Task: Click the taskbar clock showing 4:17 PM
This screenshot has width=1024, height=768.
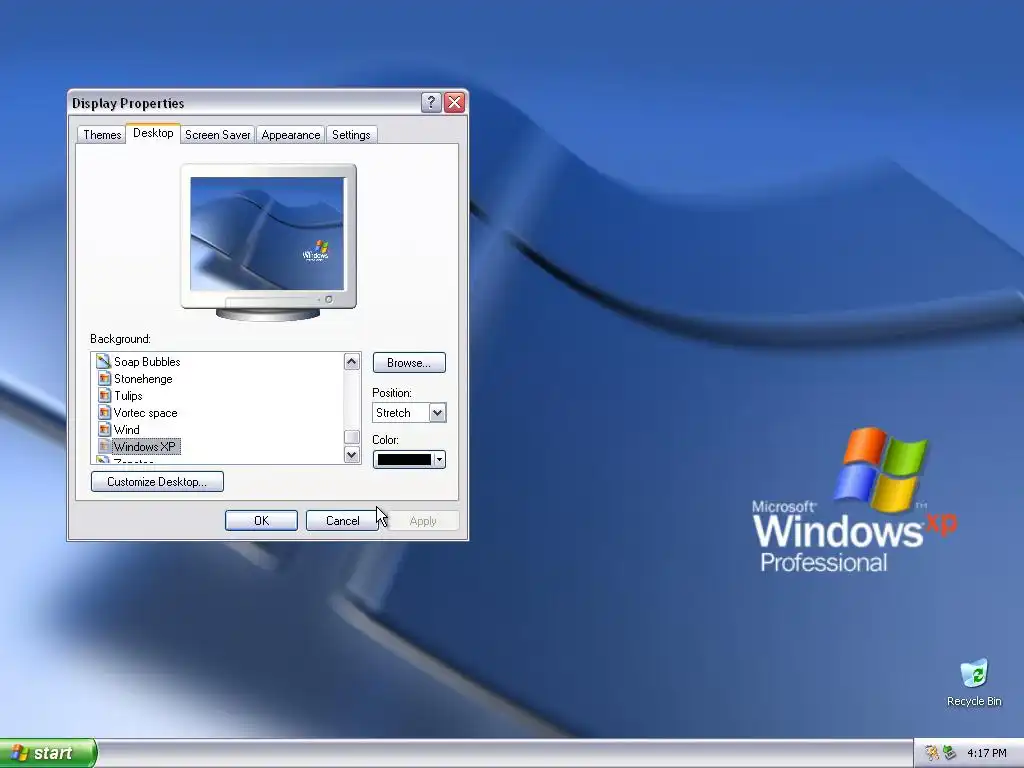Action: click(x=987, y=753)
